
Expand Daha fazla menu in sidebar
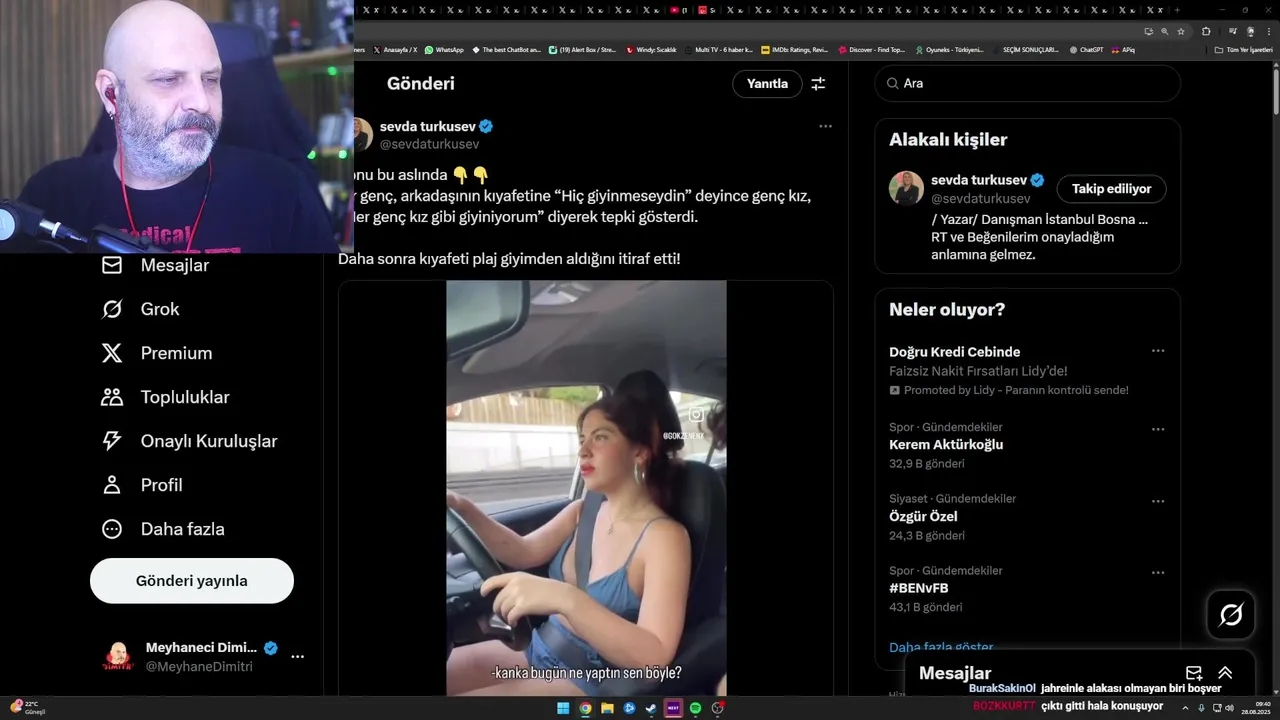(x=162, y=529)
